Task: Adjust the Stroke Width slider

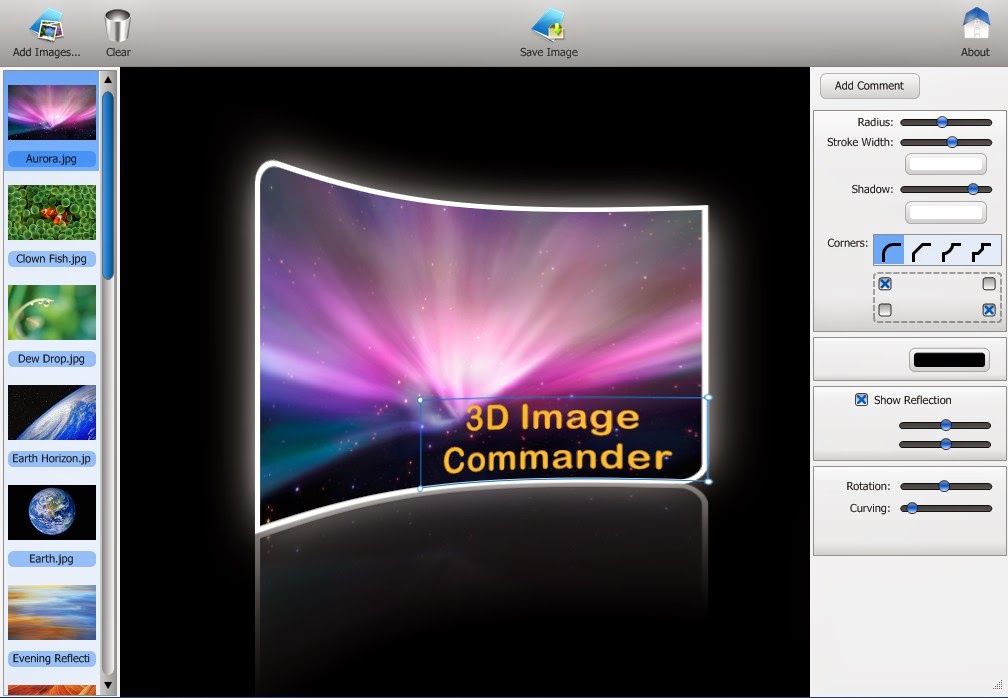Action: pyautogui.click(x=946, y=142)
